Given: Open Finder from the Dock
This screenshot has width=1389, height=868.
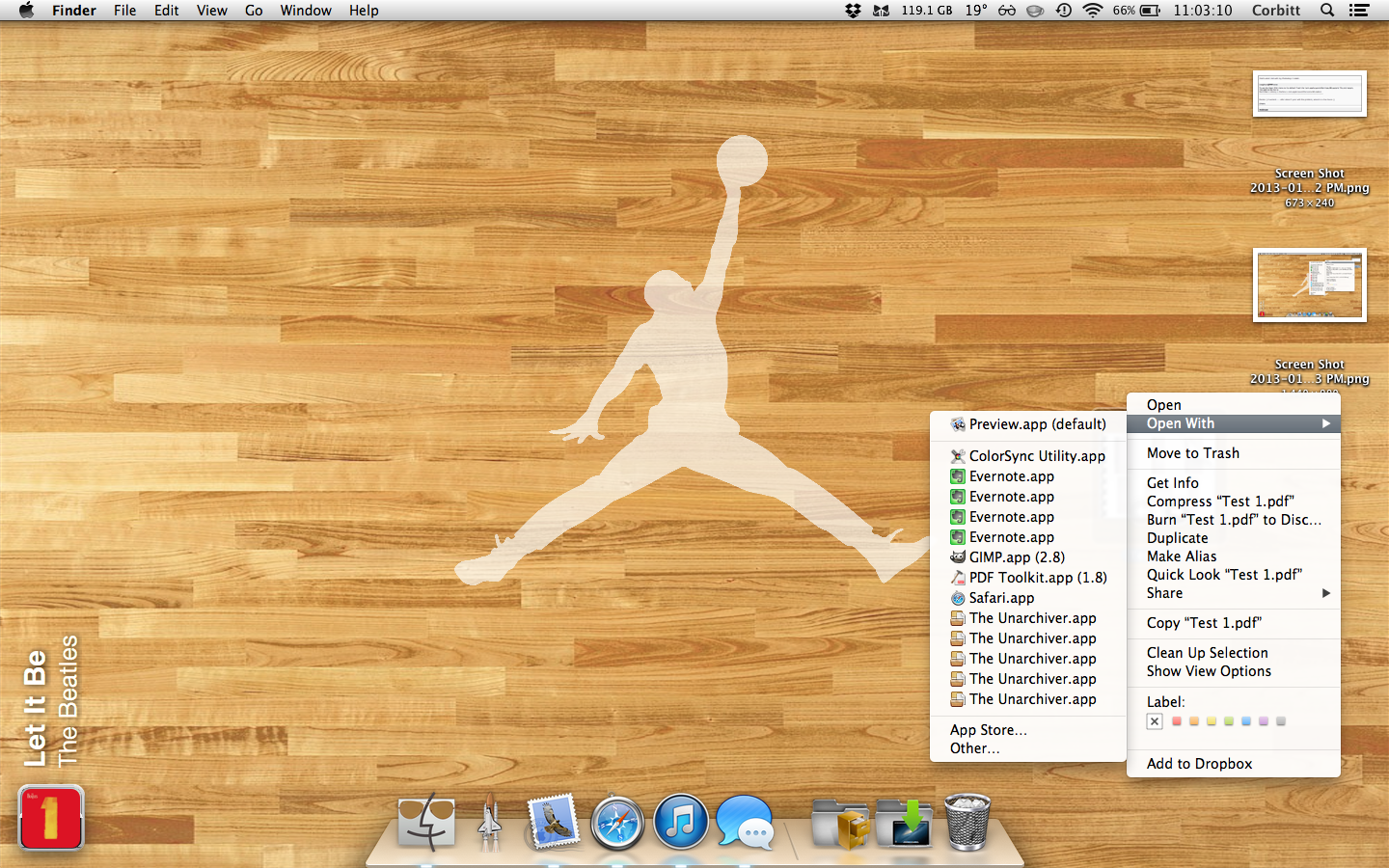Looking at the screenshot, I should (425, 823).
